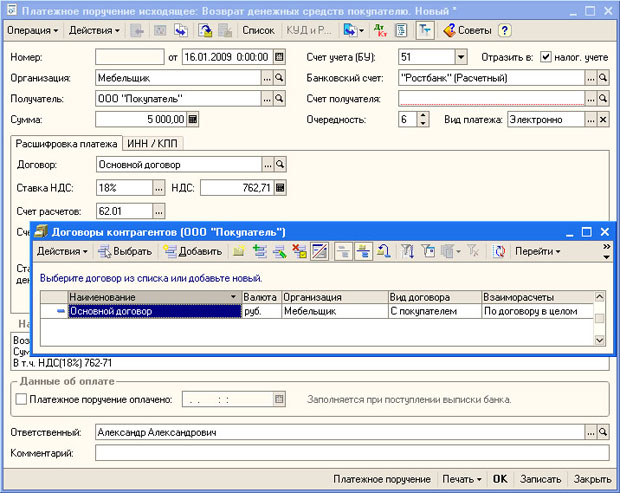Click the red X deletion mark icon in Договоры toolbar
This screenshot has height=493, width=620.
tap(299, 251)
